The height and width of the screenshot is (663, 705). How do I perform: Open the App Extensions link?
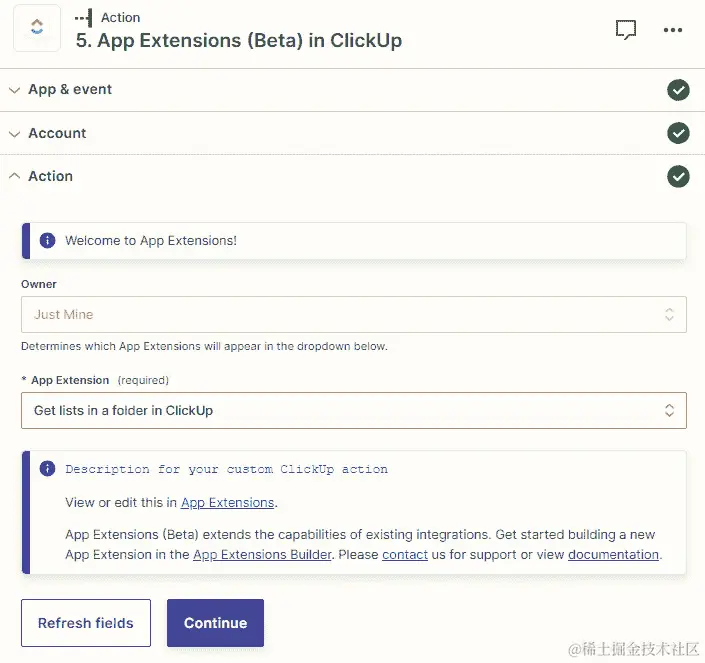228,503
